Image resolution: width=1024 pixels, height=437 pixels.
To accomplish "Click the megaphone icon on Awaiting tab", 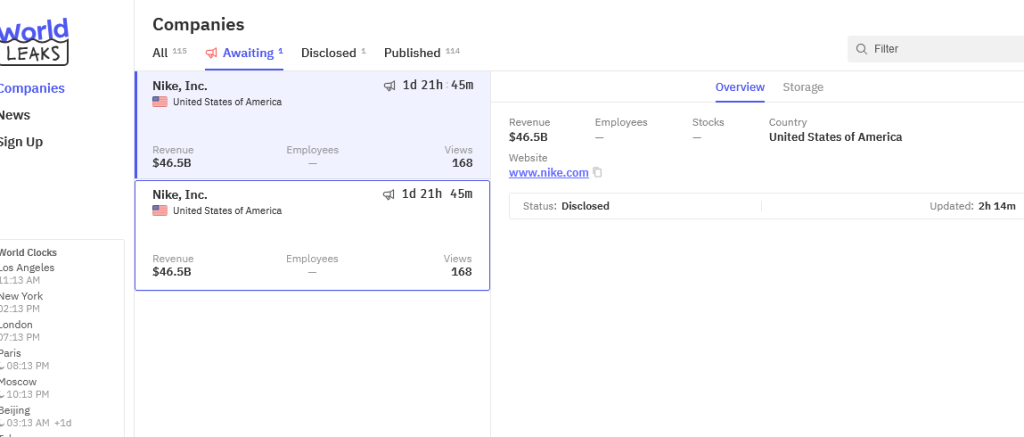I will [211, 53].
